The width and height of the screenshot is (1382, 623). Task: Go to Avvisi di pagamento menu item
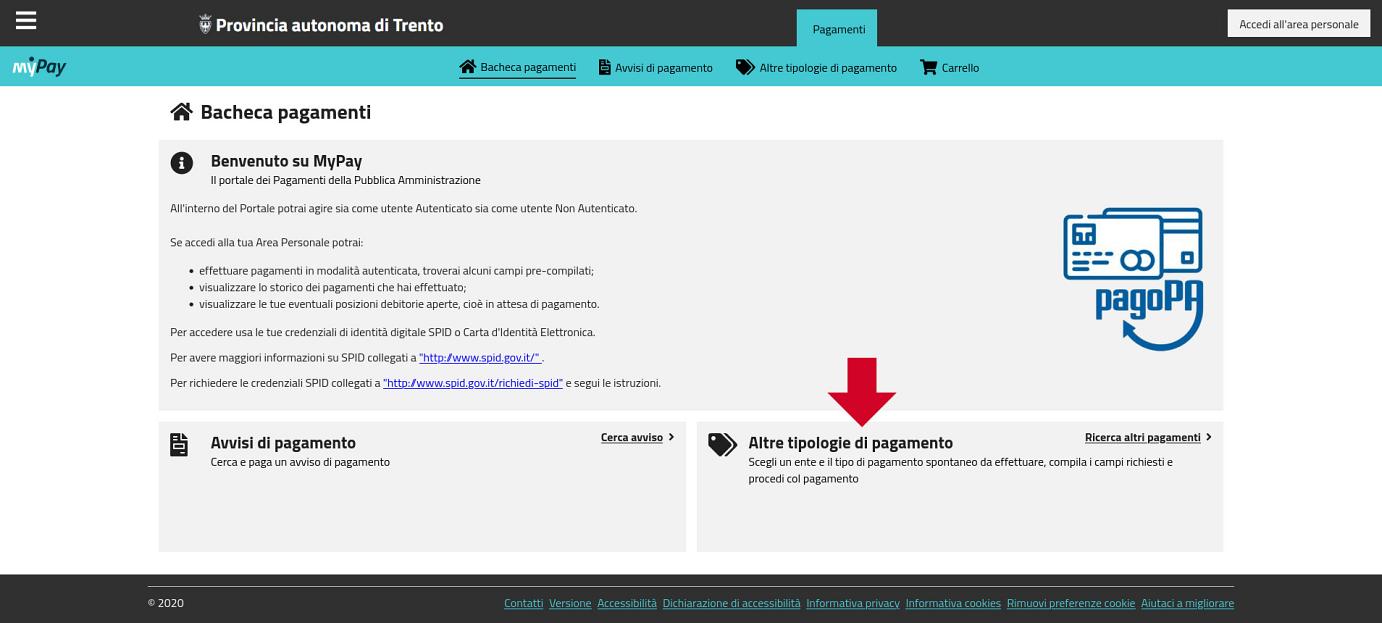point(656,68)
